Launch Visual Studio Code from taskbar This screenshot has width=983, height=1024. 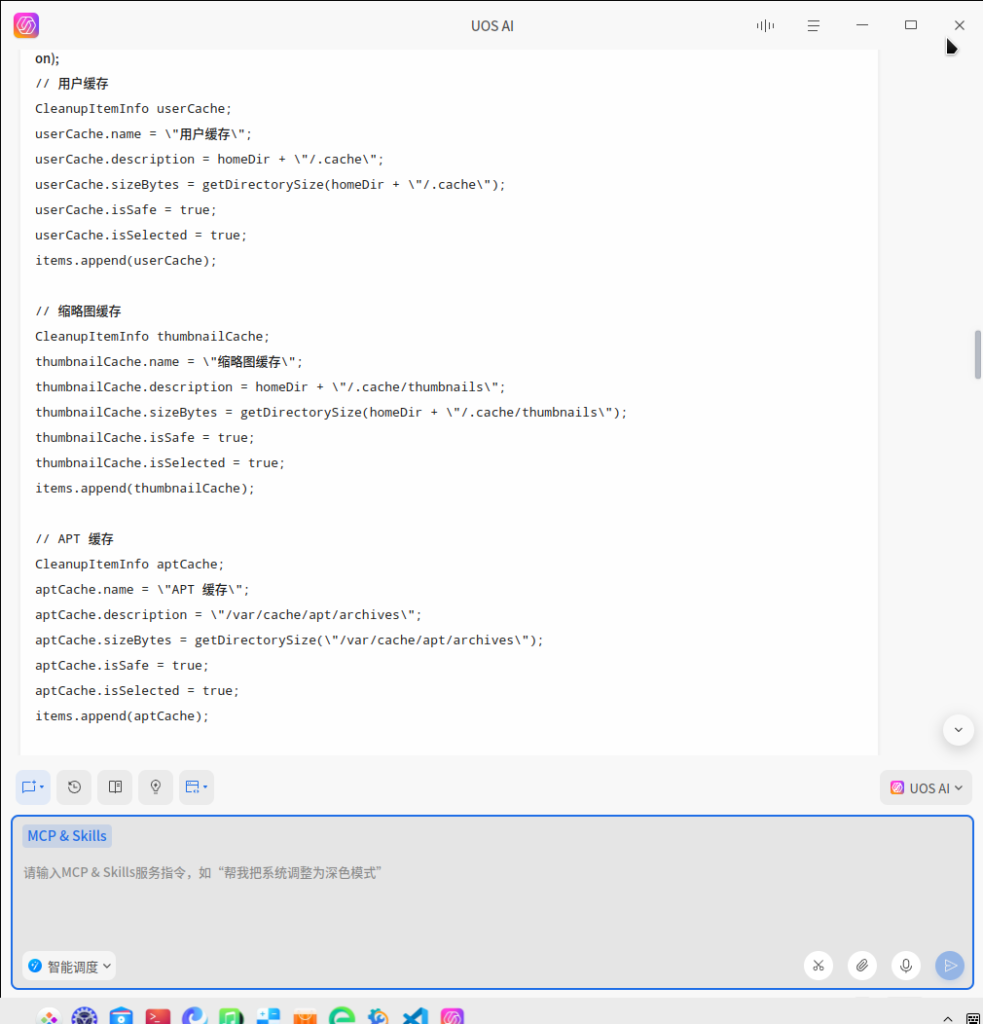pyautogui.click(x=415, y=1015)
